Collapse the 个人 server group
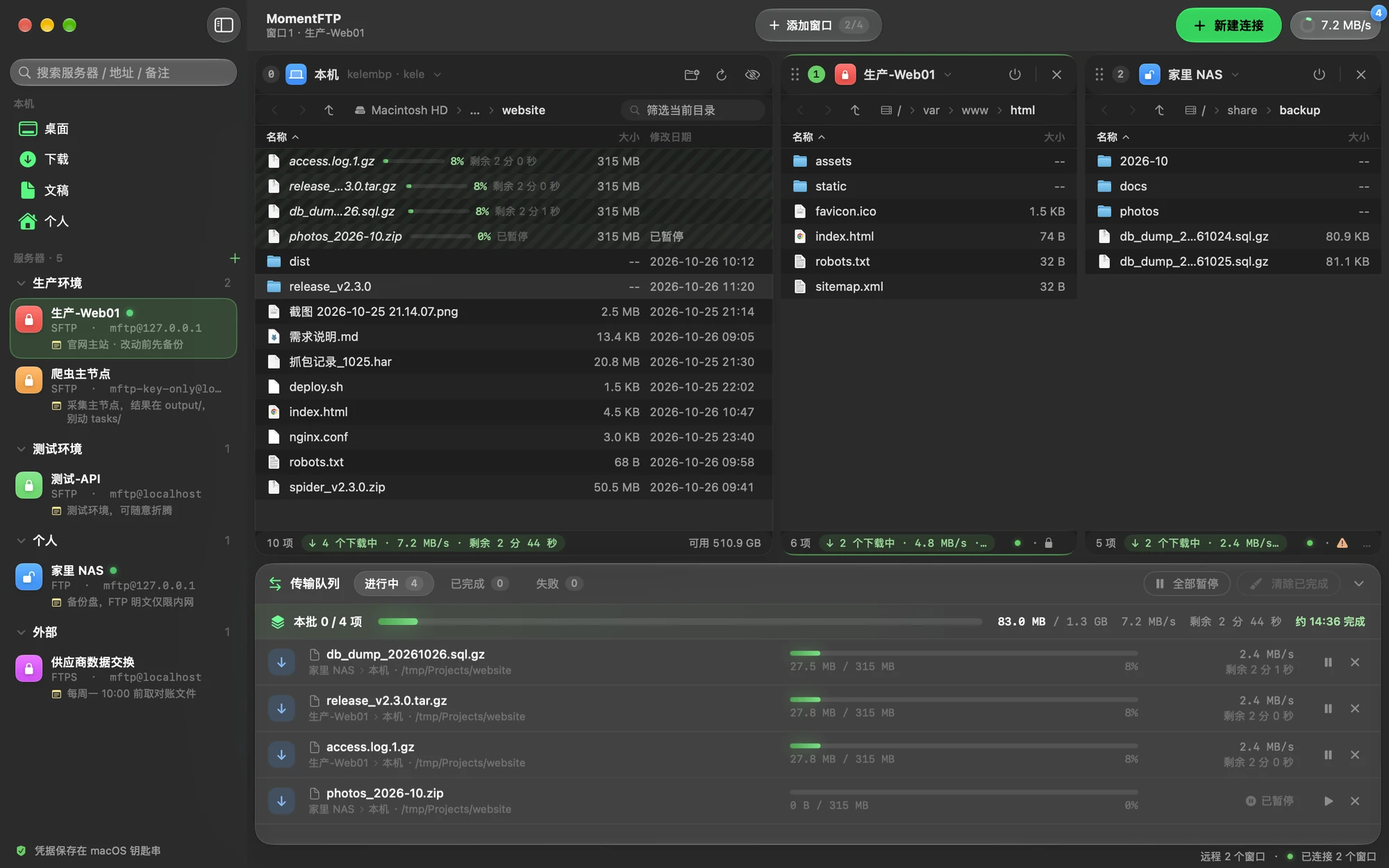 (21, 541)
